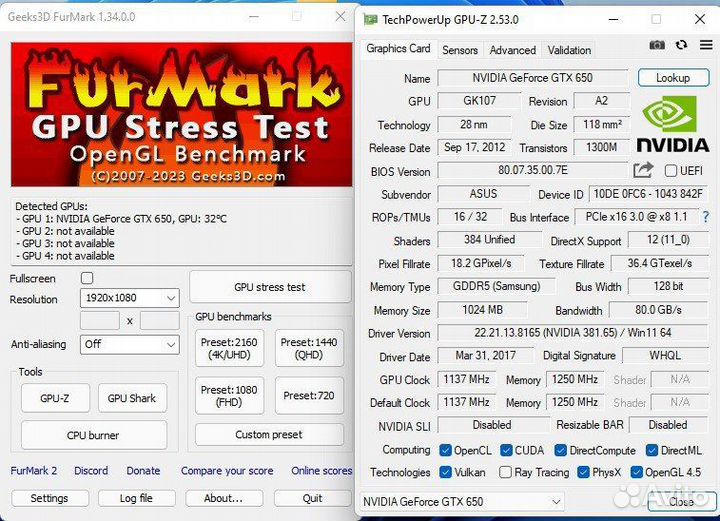Toggle the Fullscreen checkbox in FurMark
This screenshot has width=720, height=521.
87,278
